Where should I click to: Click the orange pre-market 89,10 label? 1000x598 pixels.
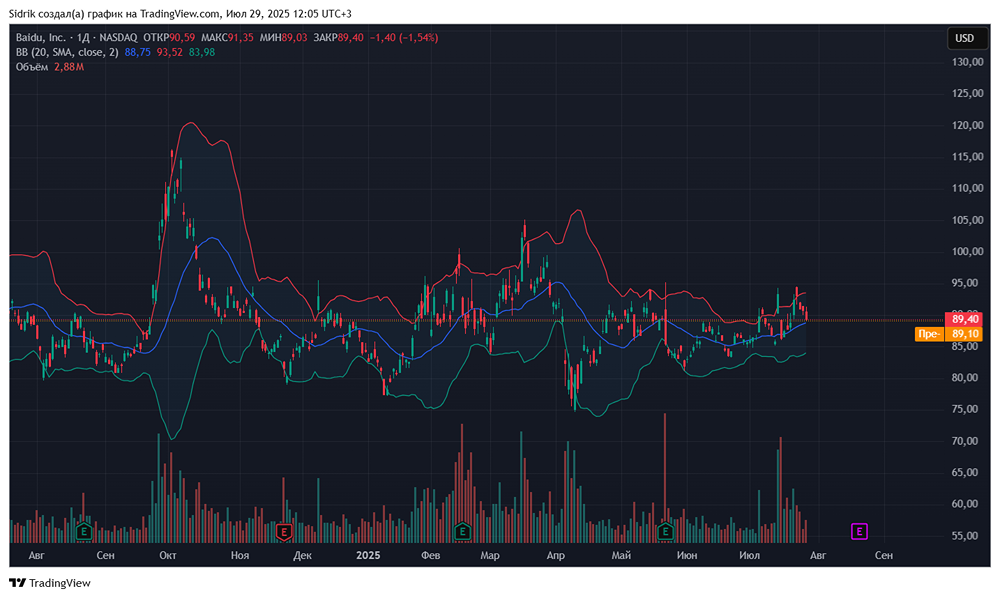[950, 334]
